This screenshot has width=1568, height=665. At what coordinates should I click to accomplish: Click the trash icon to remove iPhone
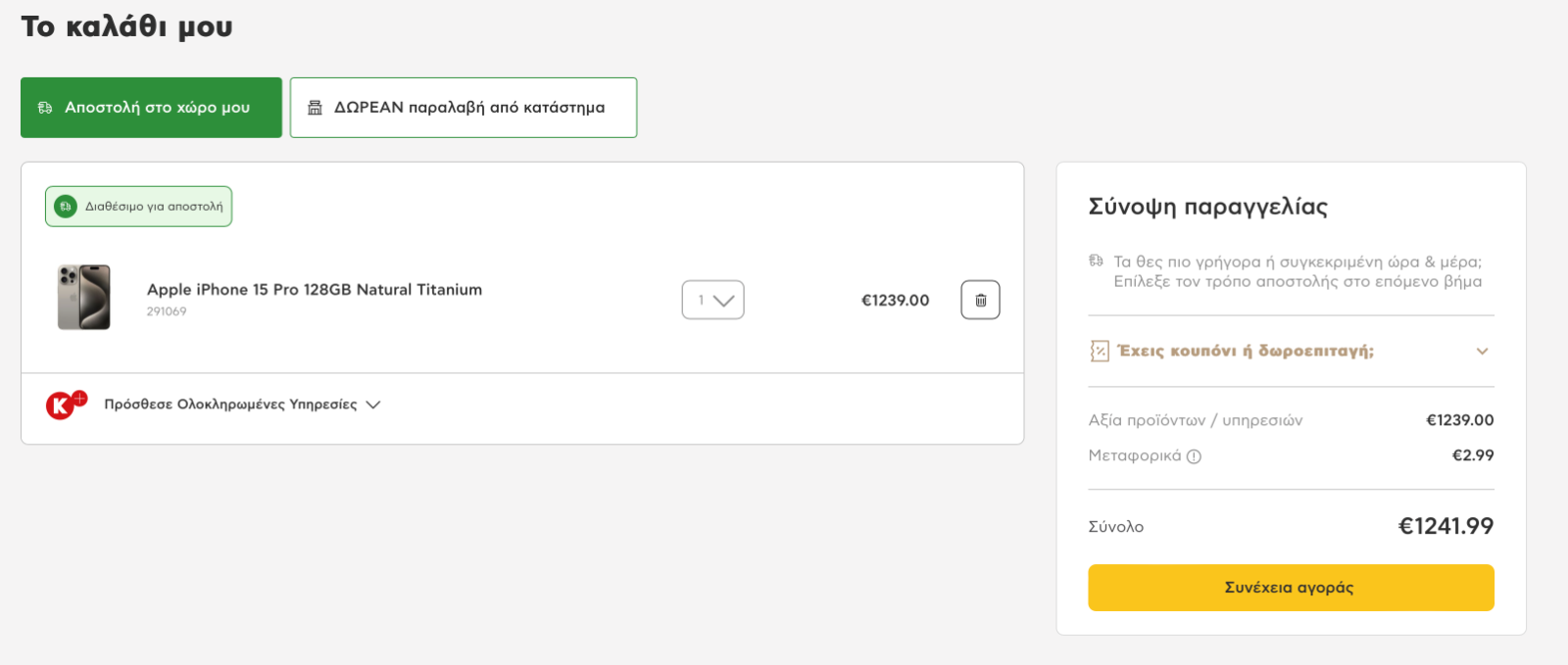pos(980,300)
